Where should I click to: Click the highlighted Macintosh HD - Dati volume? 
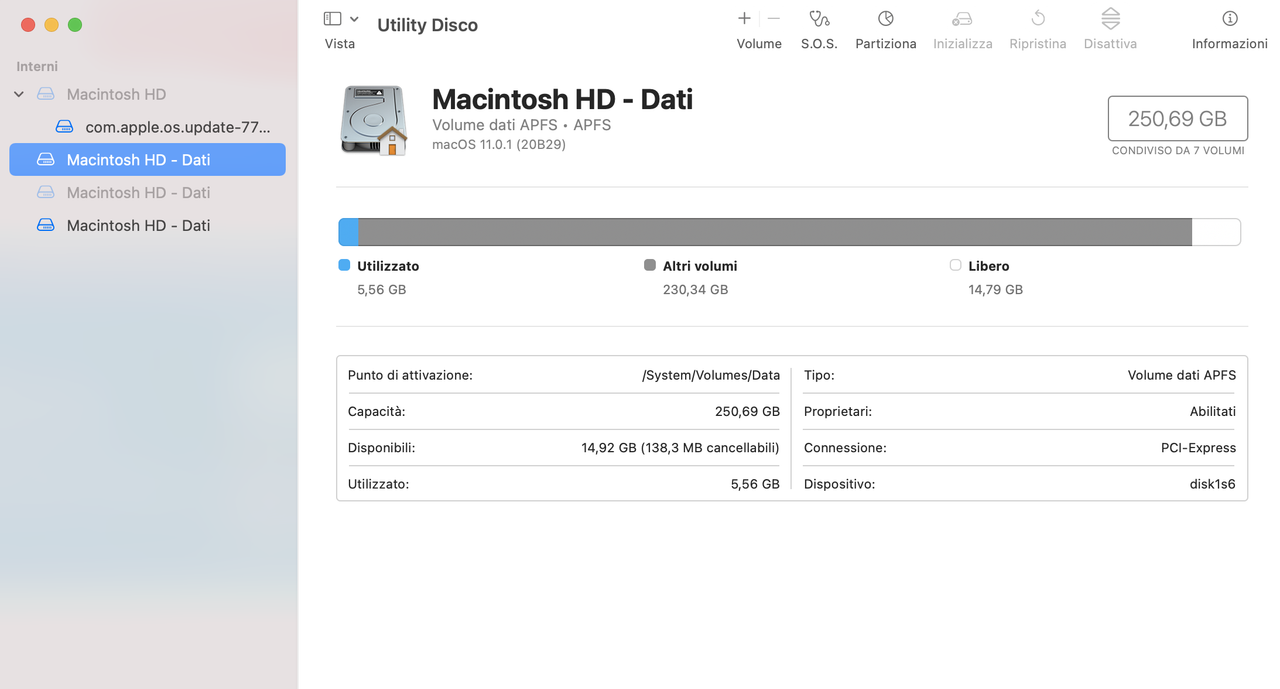147,160
